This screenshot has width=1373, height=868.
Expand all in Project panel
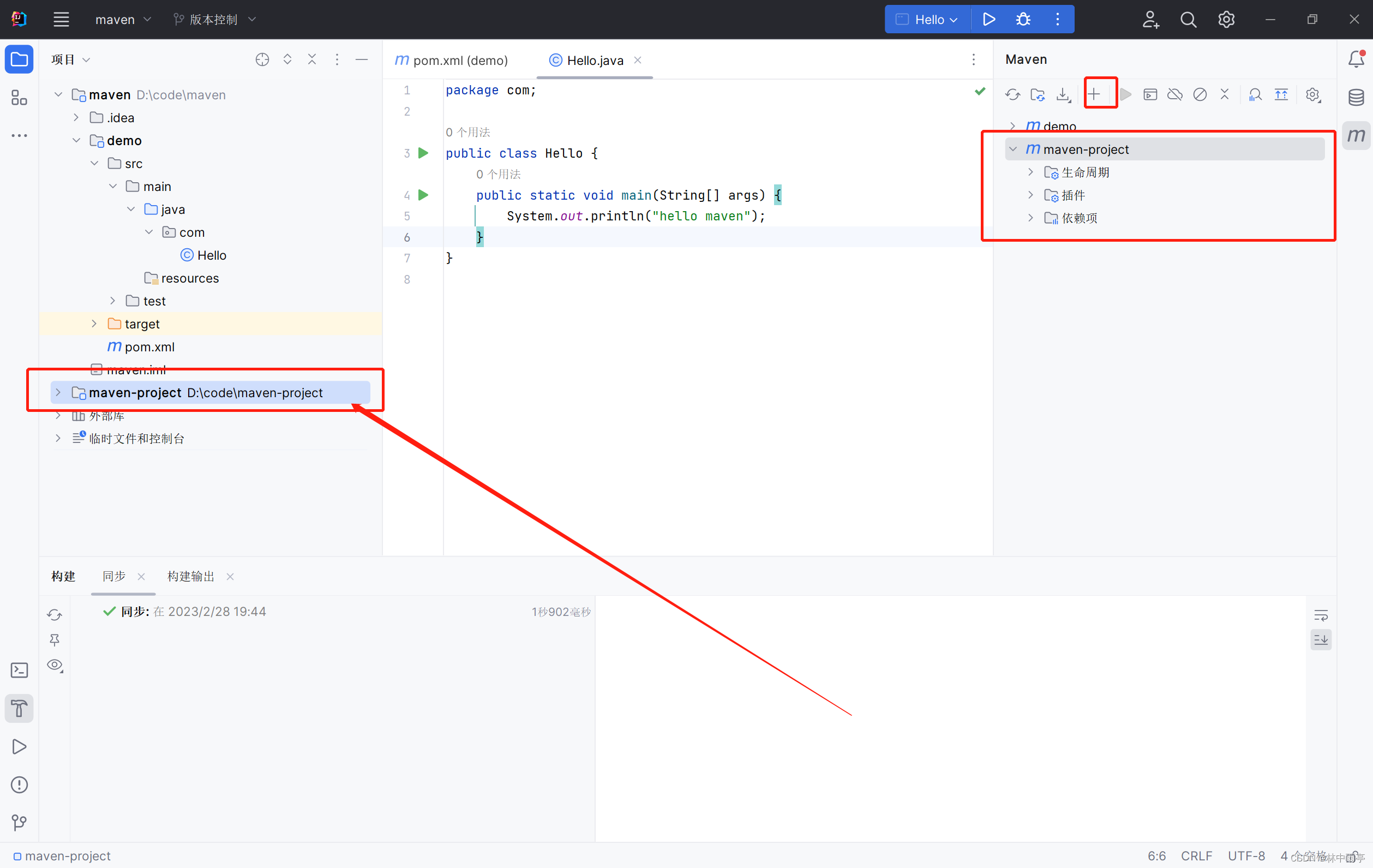[x=287, y=59]
